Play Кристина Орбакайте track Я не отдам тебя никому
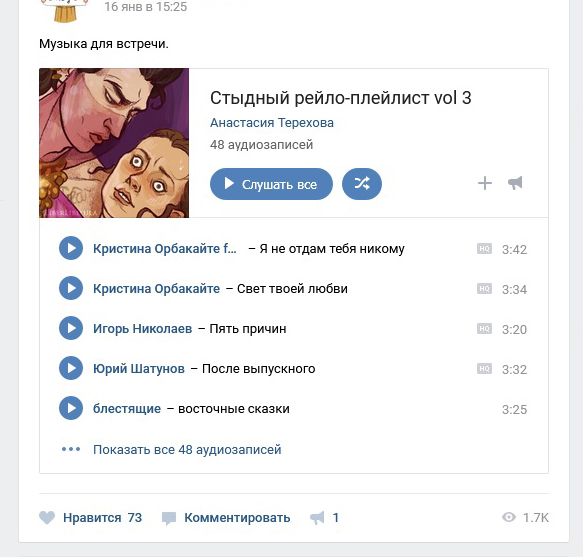This screenshot has height=557, width=583. [71, 248]
